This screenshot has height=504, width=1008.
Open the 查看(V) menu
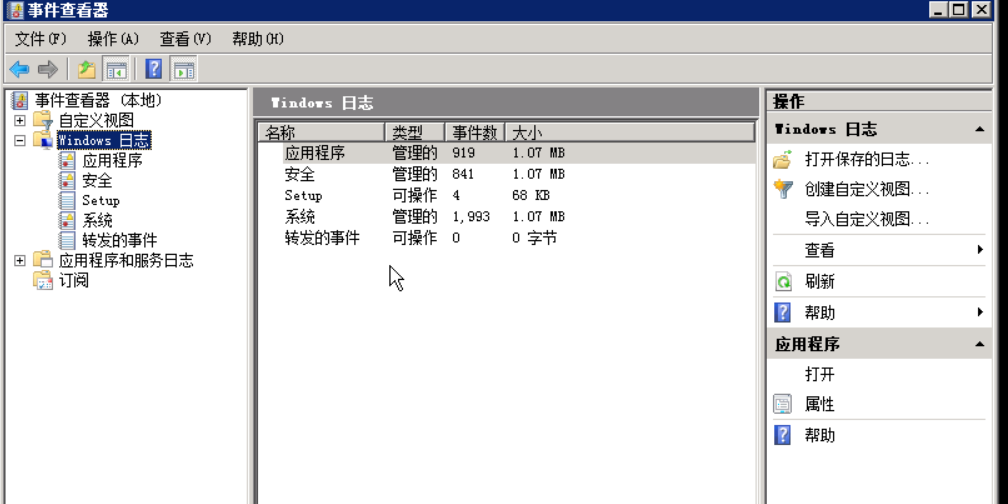[185, 39]
